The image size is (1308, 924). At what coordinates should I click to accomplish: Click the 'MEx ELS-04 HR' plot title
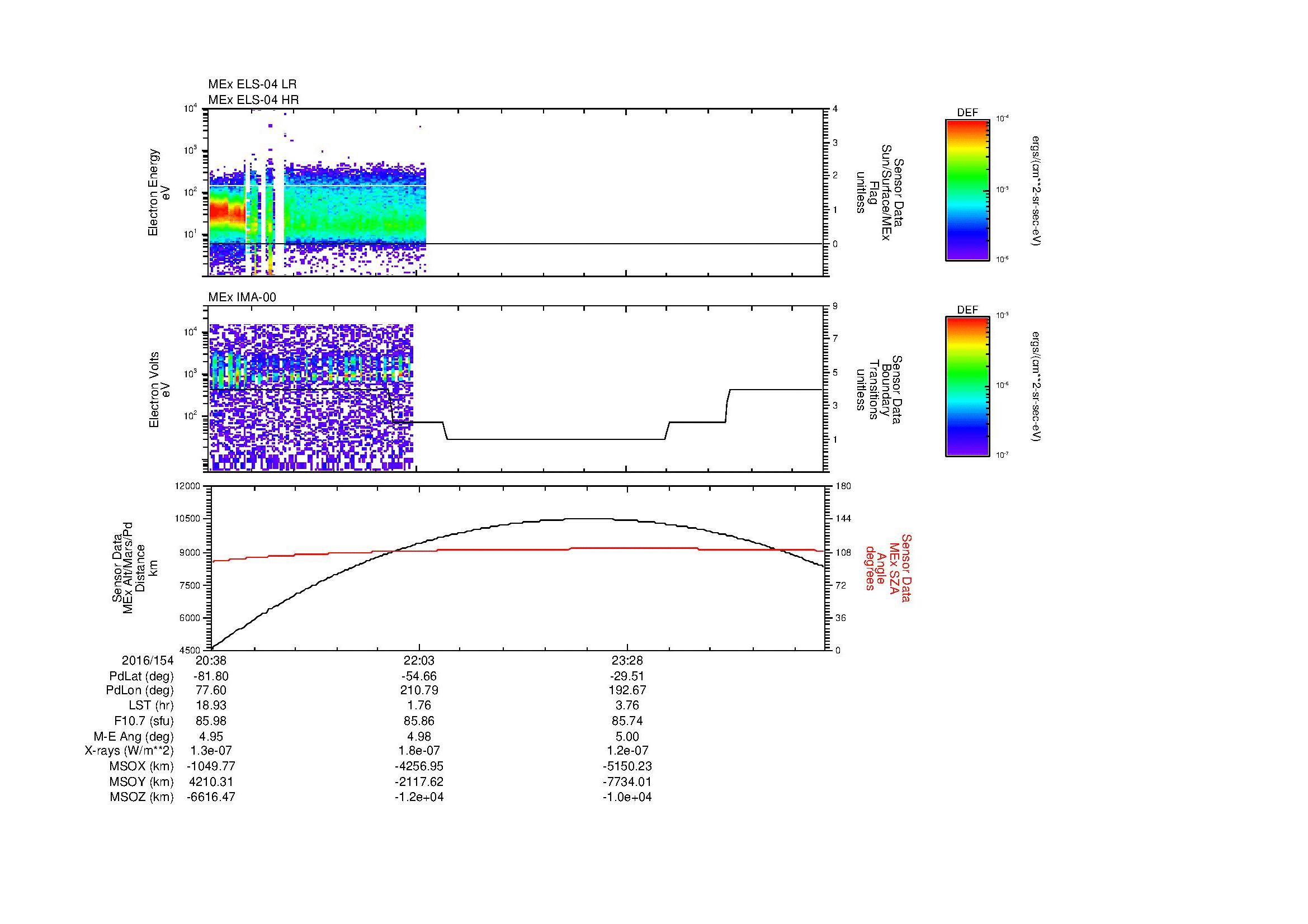point(253,99)
